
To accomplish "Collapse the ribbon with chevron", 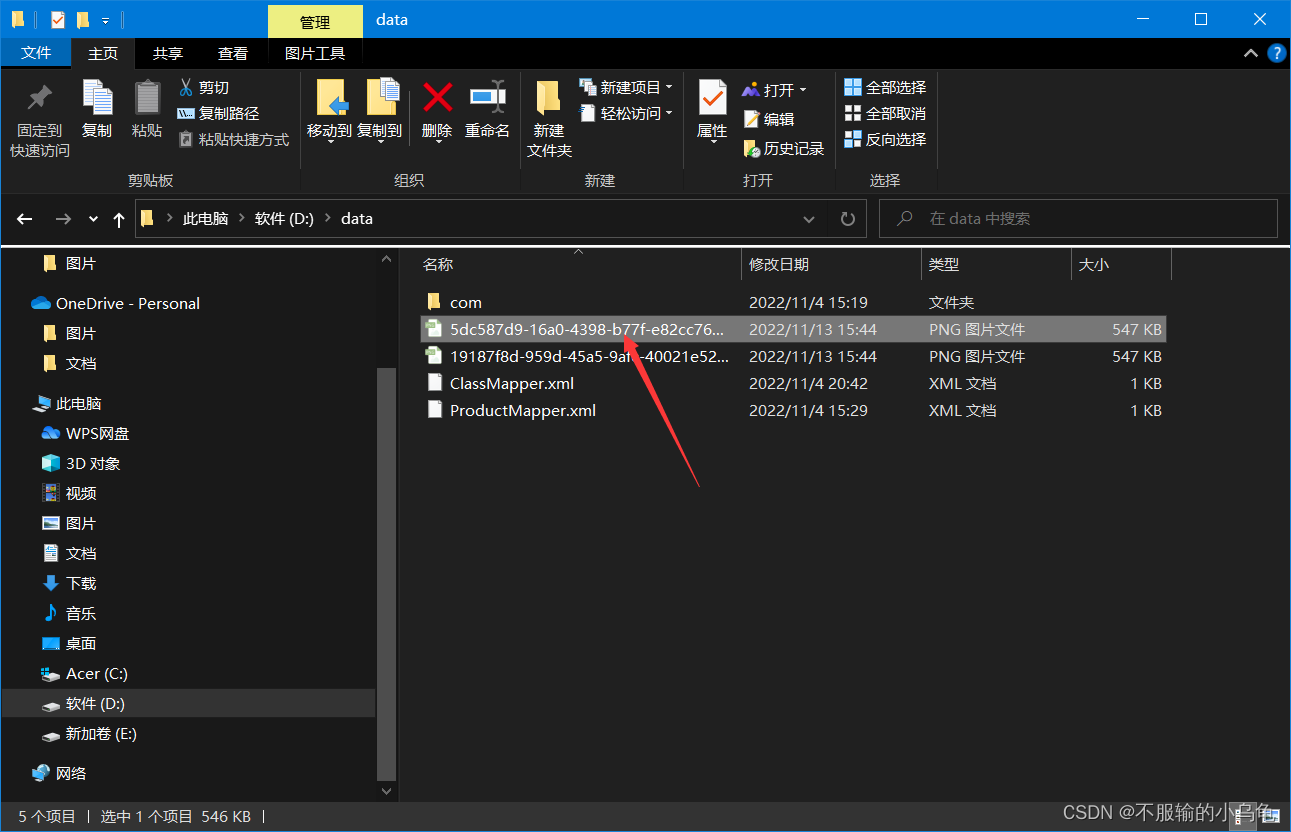I will tap(1251, 54).
